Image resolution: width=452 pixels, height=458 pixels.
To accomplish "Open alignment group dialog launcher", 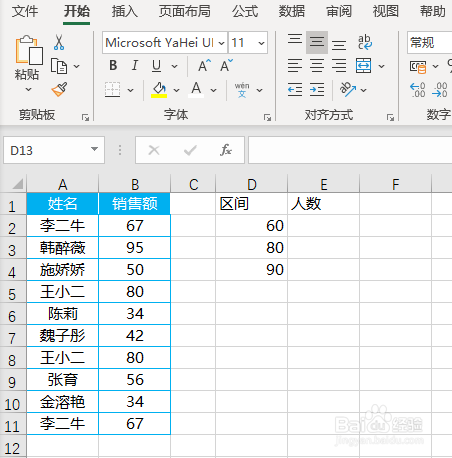I will [x=390, y=117].
